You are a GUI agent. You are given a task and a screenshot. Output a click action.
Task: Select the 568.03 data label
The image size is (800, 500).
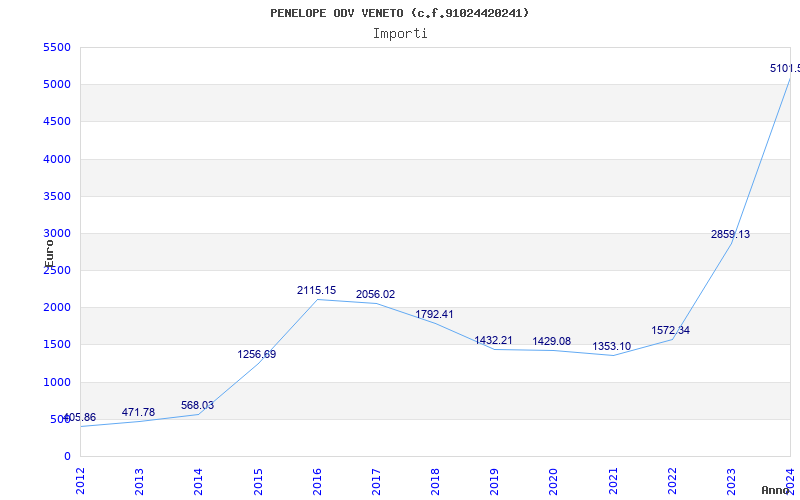point(197,405)
